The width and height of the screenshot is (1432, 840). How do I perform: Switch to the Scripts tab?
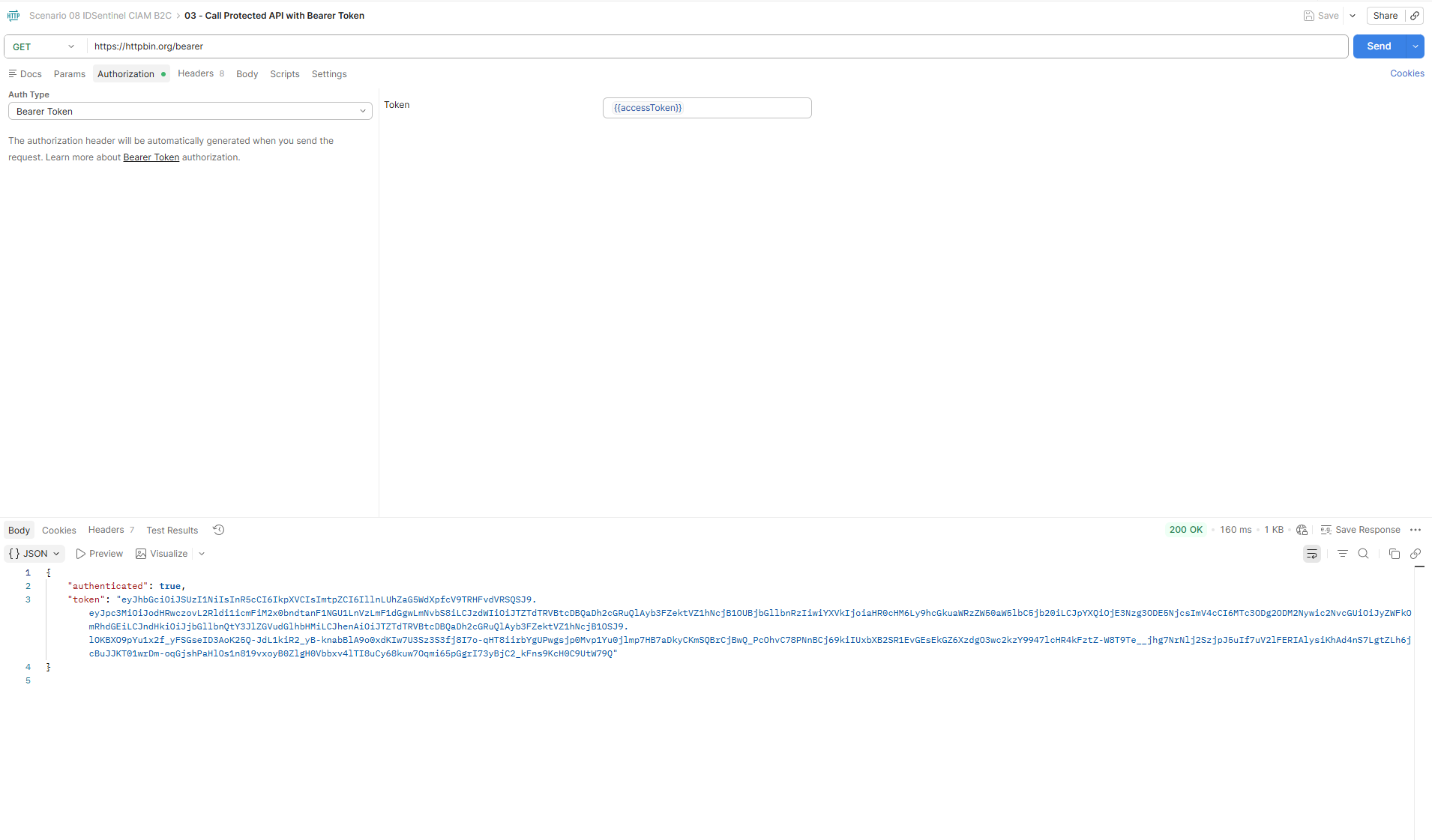click(x=285, y=74)
